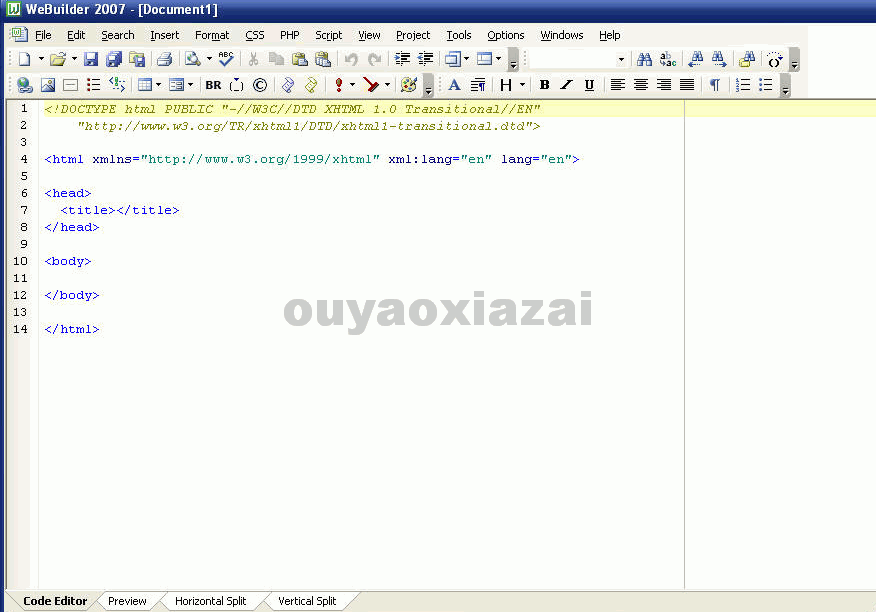This screenshot has width=876, height=612.
Task: Insert a hyperlink with the globe-and-chain icon
Action: coord(25,85)
